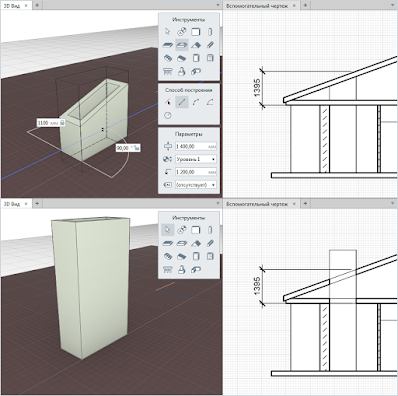Add new tab beside upper Вспомогательный чертеж
This screenshot has width=398, height=396.
click(x=305, y=5)
